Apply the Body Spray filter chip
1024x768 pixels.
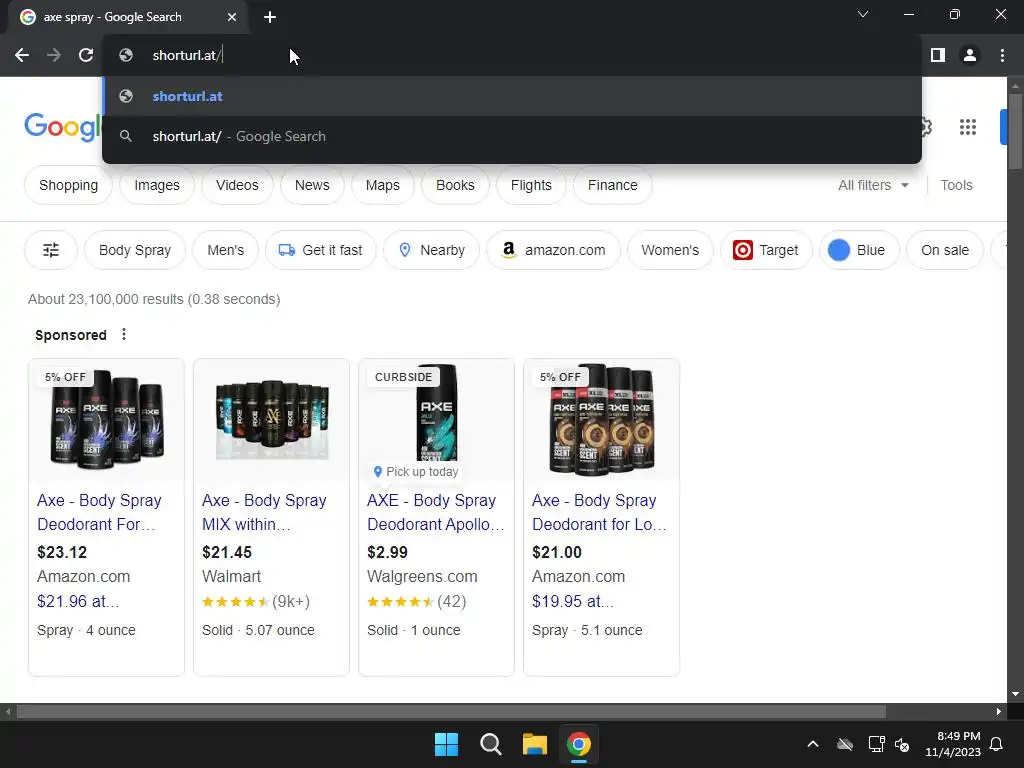tap(135, 249)
